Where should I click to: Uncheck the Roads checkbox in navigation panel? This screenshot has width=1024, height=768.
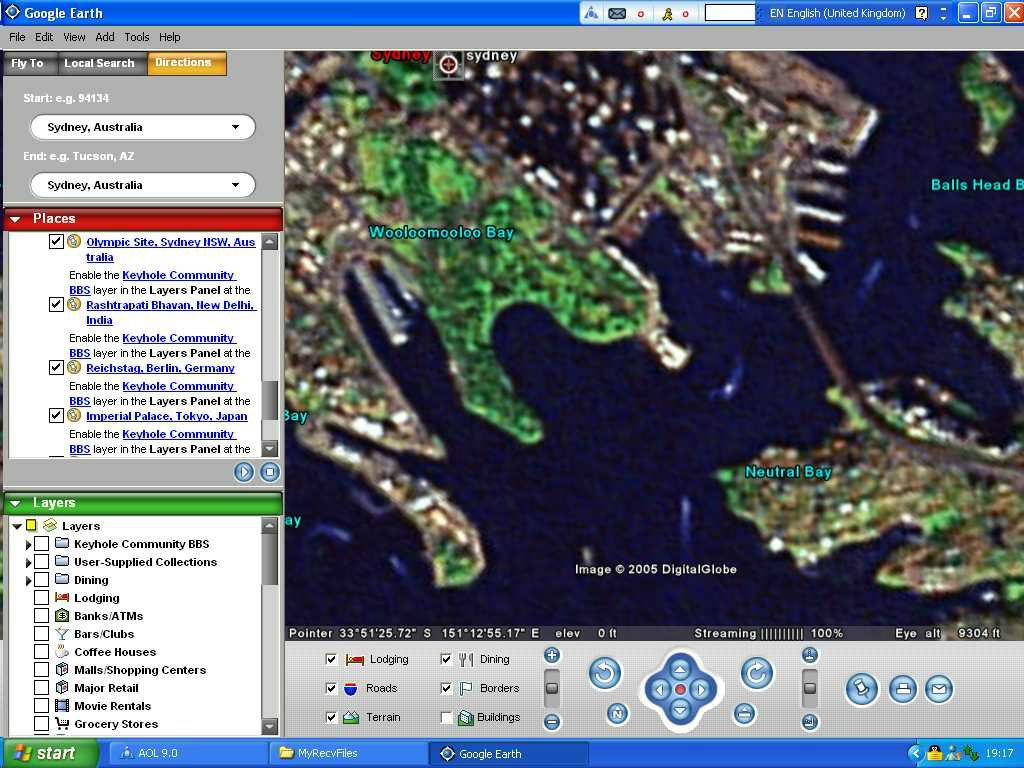(332, 688)
